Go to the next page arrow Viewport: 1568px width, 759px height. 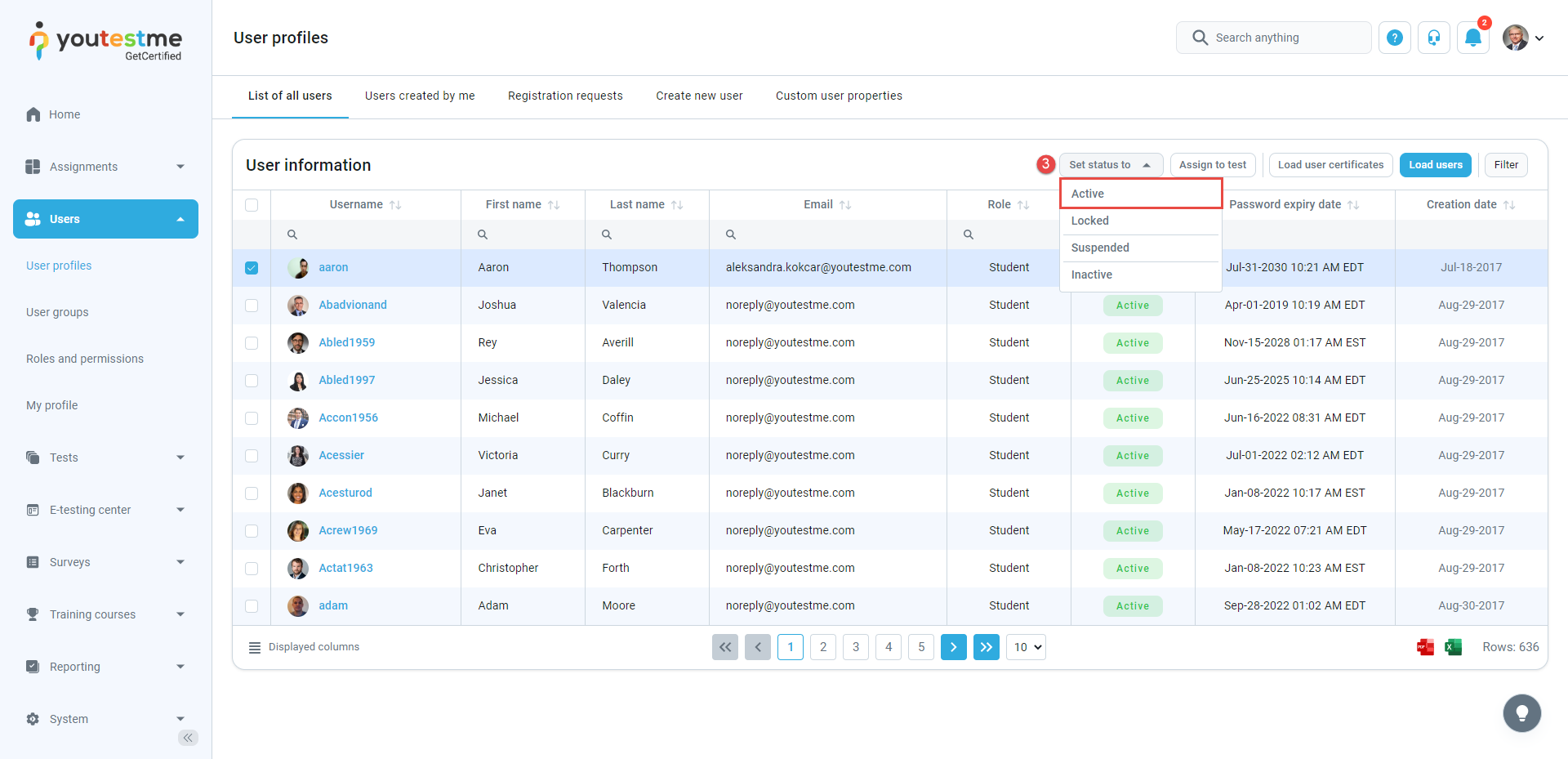pyautogui.click(x=954, y=647)
